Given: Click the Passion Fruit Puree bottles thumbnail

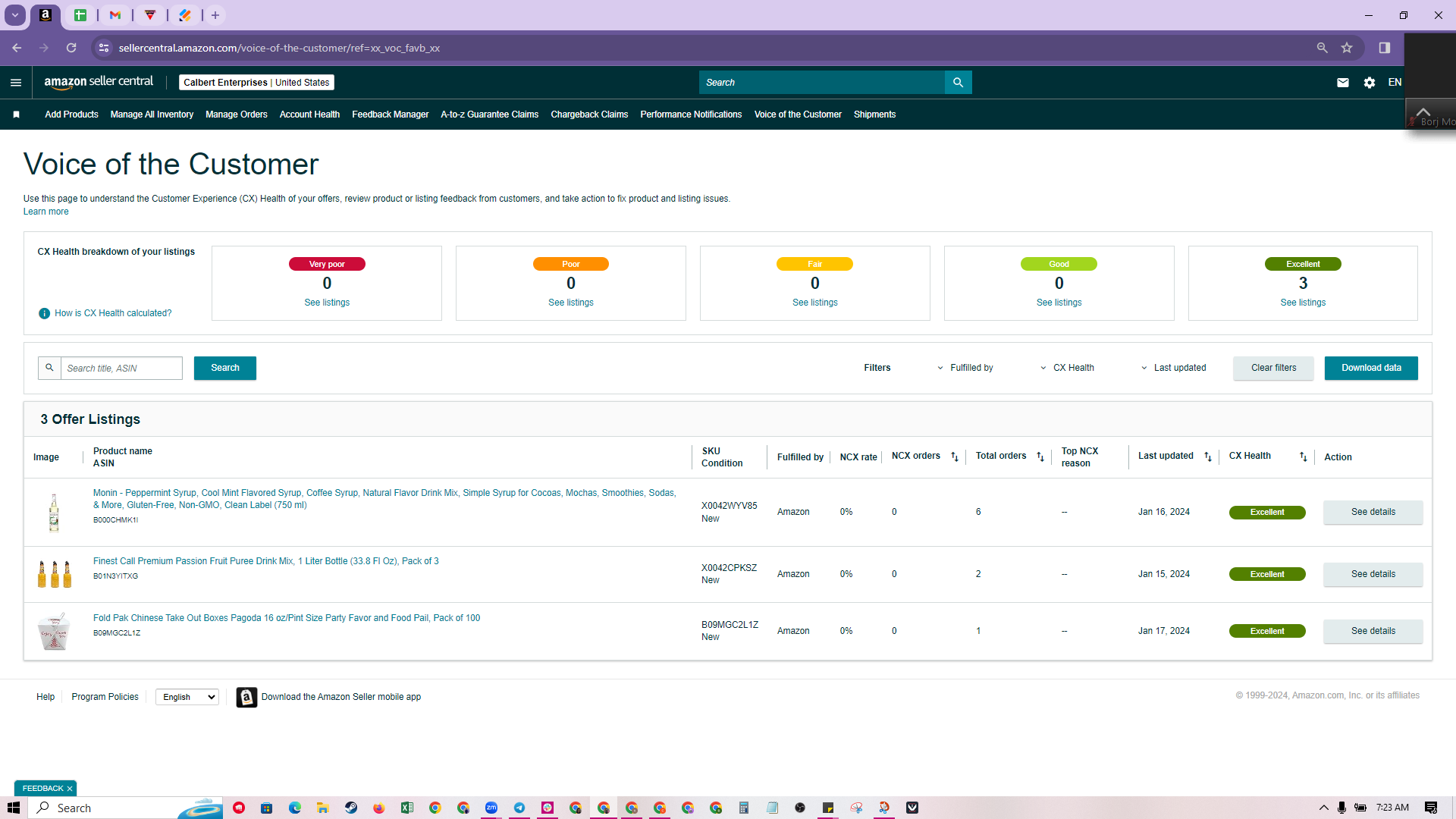Looking at the screenshot, I should 54,574.
